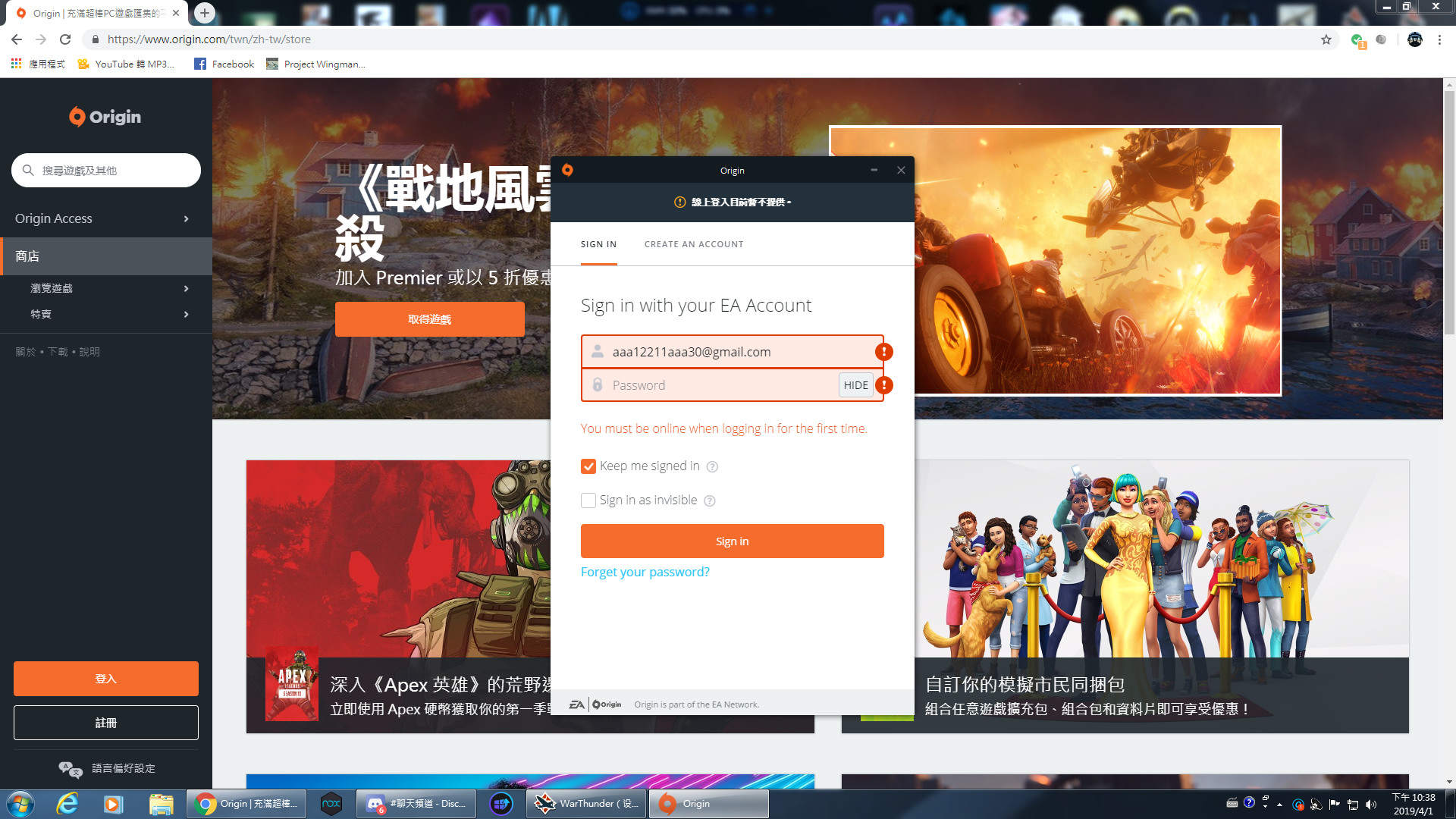Click the language preference speech bubble icon
This screenshot has height=819, width=1456.
coord(71,769)
